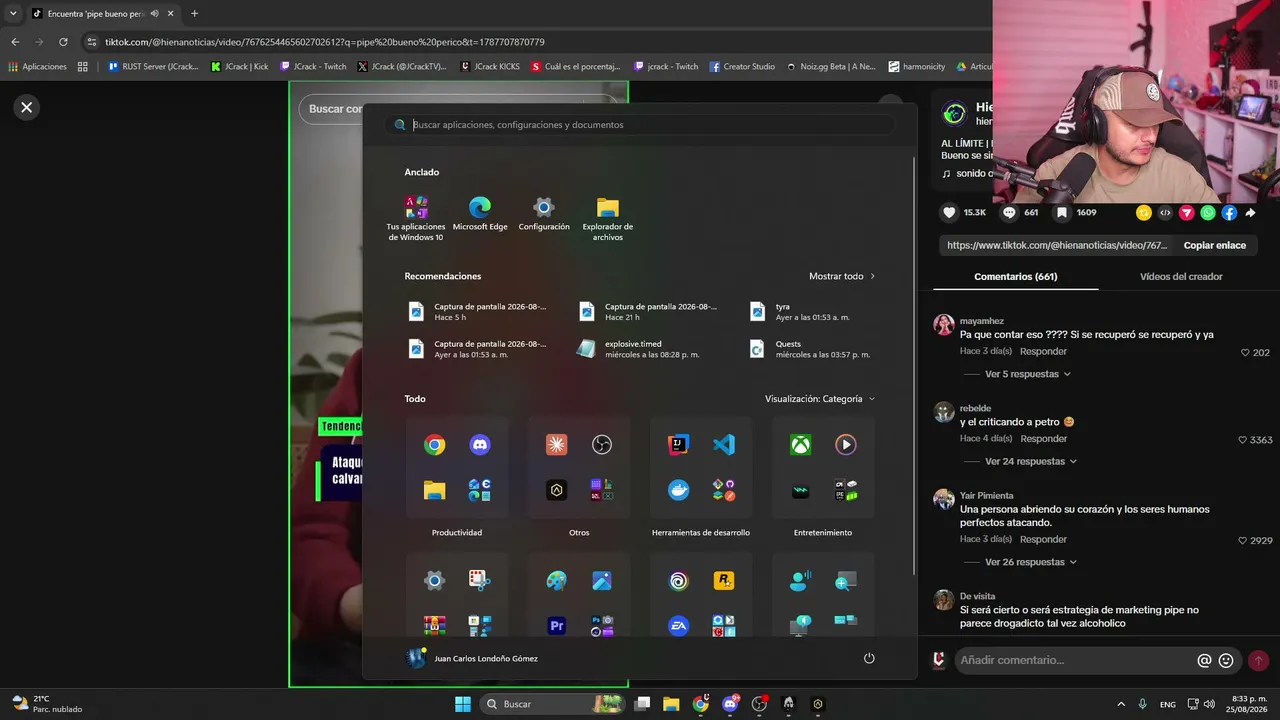Open a new Chrome tab
The width and height of the screenshot is (1280, 720).
(x=194, y=14)
